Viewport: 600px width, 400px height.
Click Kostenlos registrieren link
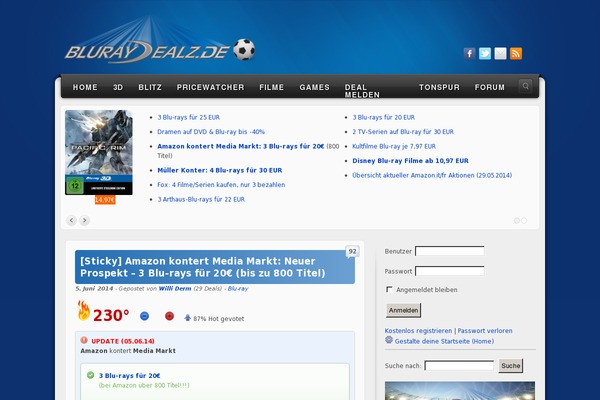pos(418,331)
